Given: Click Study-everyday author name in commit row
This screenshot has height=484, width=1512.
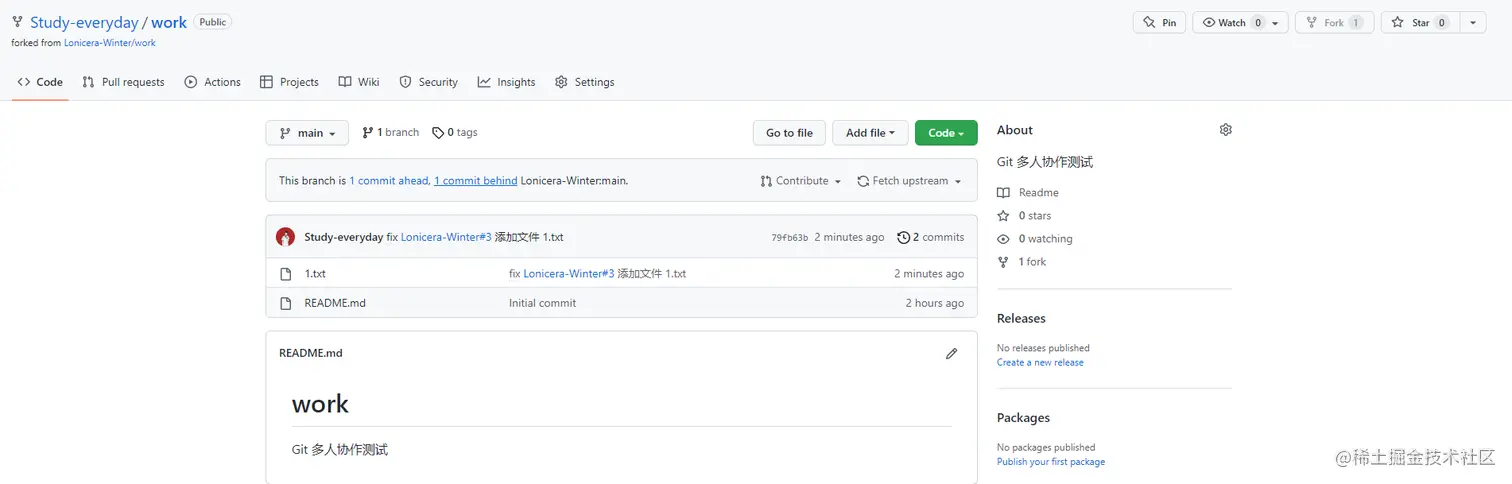Looking at the screenshot, I should pos(343,237).
